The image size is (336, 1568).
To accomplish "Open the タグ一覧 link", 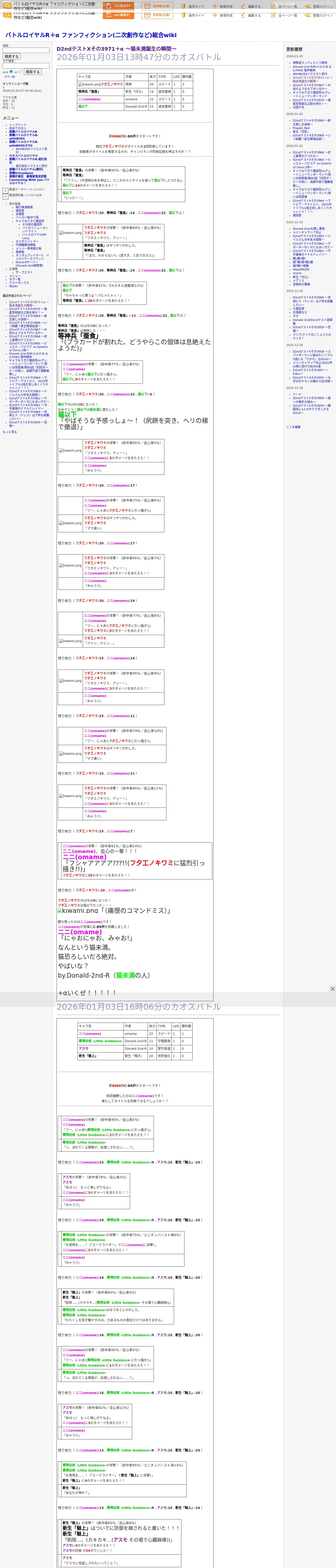I will [x=15, y=279].
